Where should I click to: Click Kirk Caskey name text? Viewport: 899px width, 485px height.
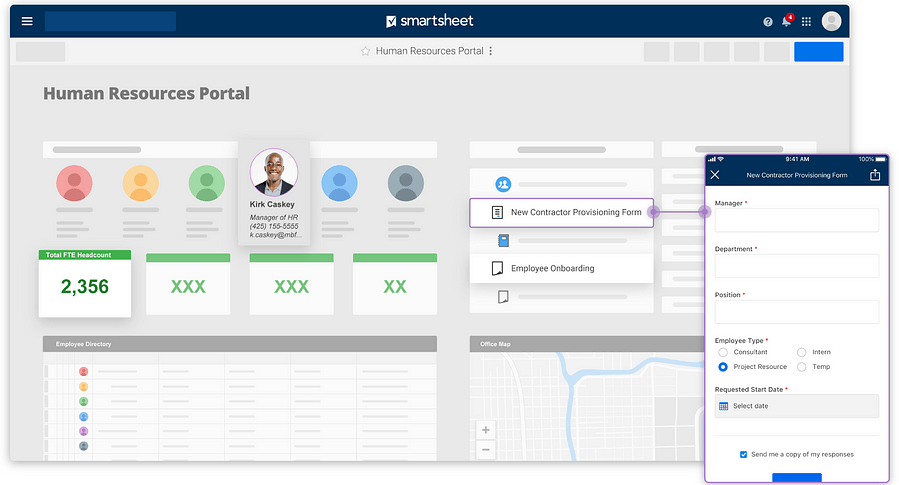coord(272,204)
